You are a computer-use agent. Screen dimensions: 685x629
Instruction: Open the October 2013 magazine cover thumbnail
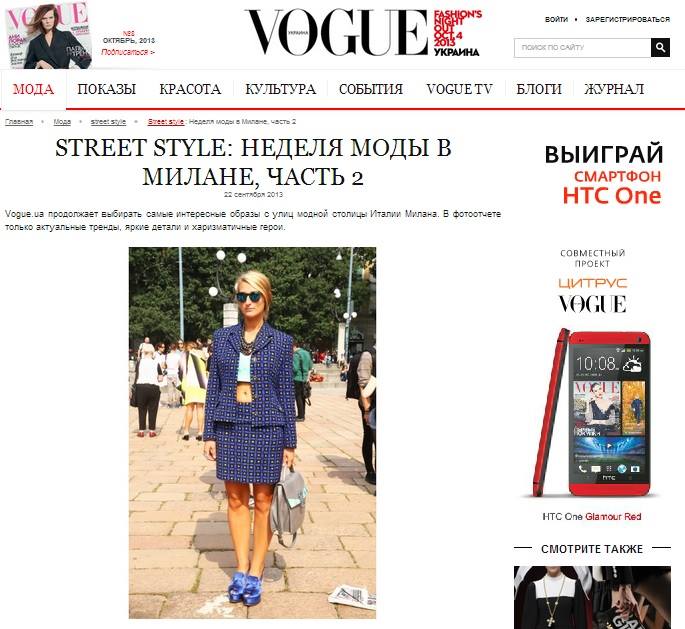(48, 35)
